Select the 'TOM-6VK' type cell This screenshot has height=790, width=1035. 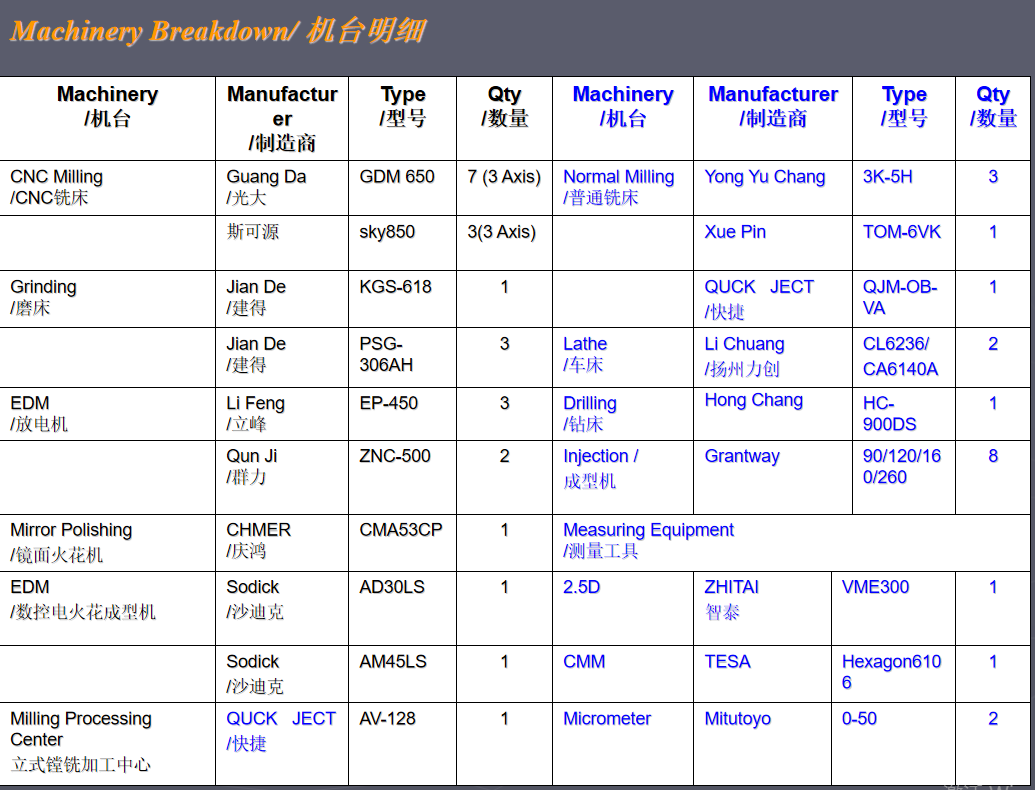tap(904, 243)
